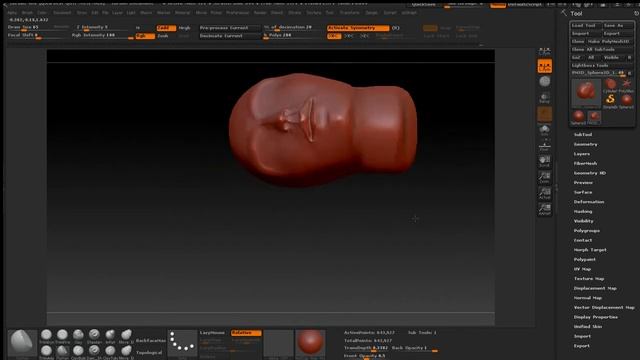The width and height of the screenshot is (640, 360).
Task: Expand the Polygroups section
Action: tap(587, 231)
